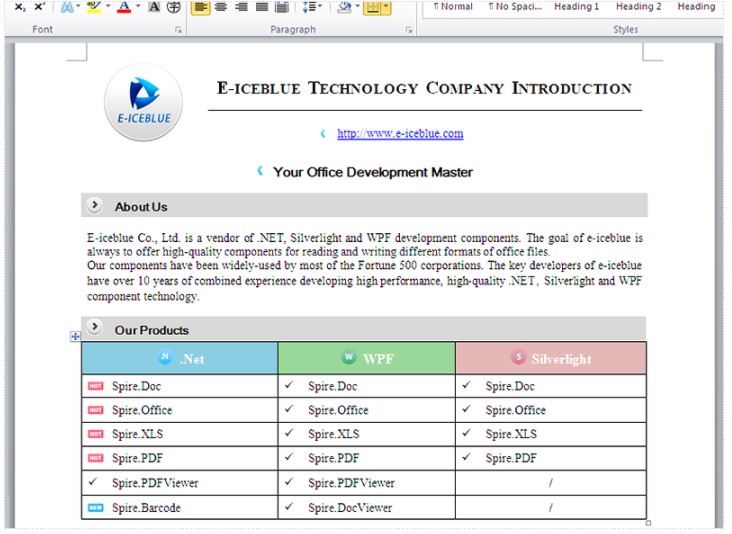Open Paragraph dialog box launcher
Screen dimensions: 732x534
(409, 30)
